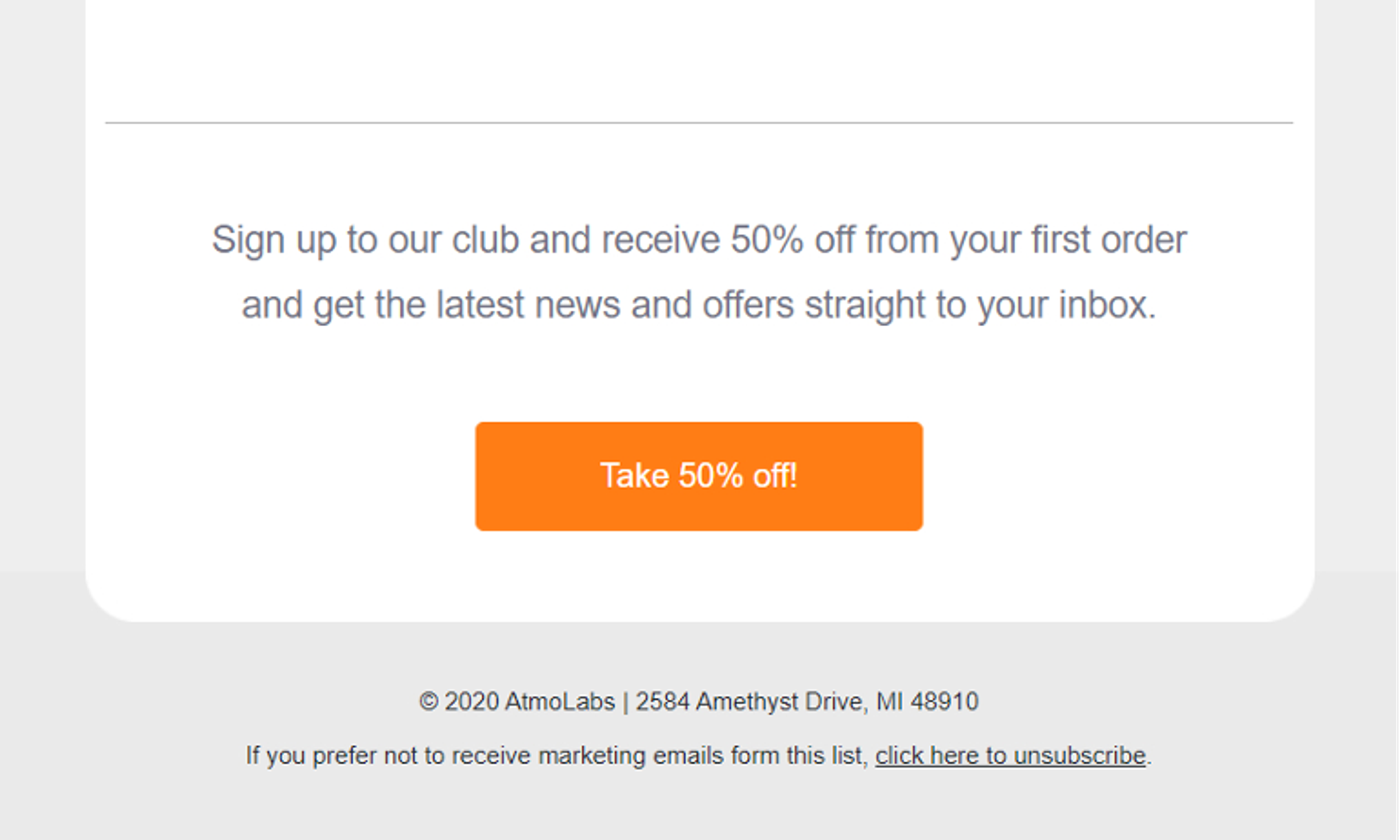The image size is (1400, 840).
Task: Click the signup promotional paragraph
Action: point(699,272)
